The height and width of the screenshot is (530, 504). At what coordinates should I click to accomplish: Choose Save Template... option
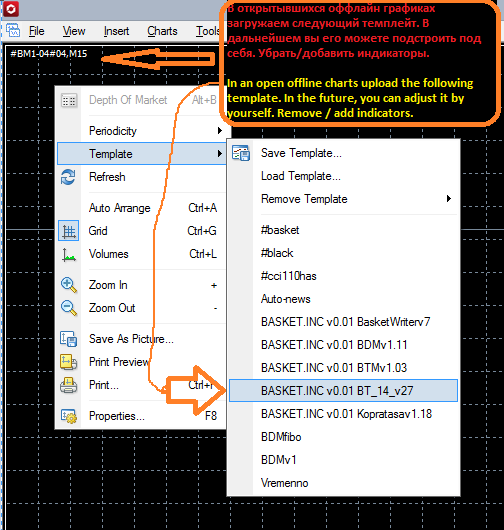343,153
